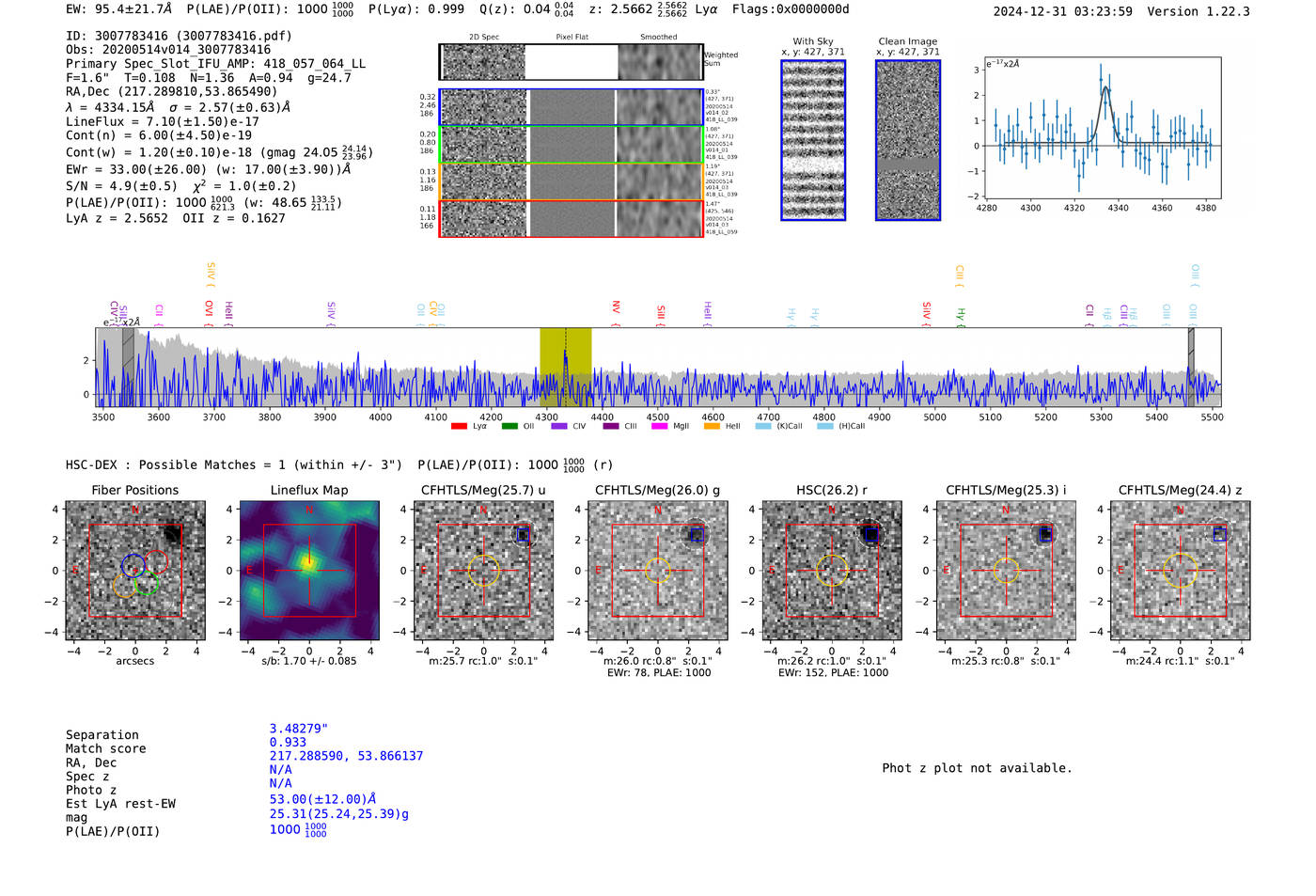Click the yellow highlighted line region in spectrum

tap(565, 367)
